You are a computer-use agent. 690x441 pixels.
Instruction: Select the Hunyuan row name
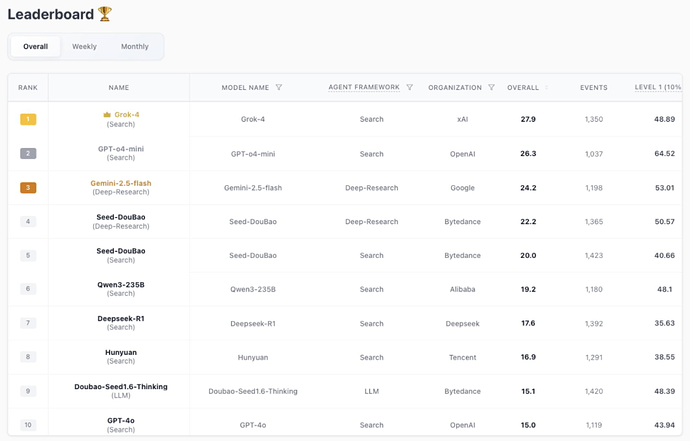point(120,353)
